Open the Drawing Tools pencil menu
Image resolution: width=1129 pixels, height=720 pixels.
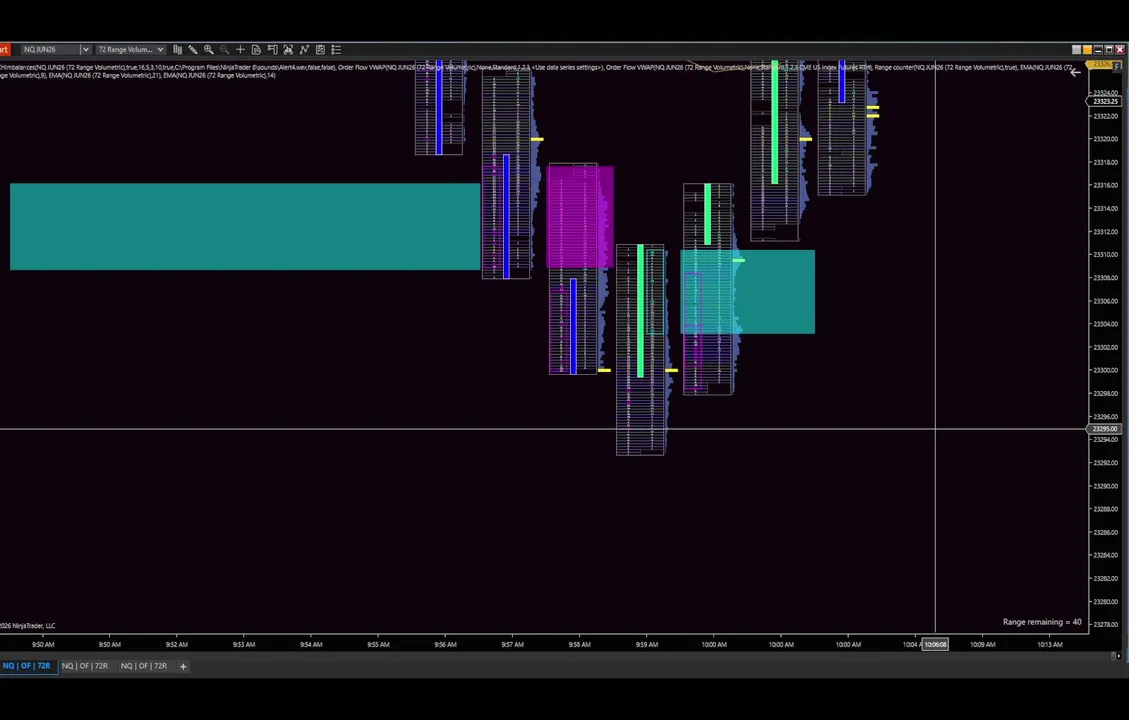tap(193, 50)
